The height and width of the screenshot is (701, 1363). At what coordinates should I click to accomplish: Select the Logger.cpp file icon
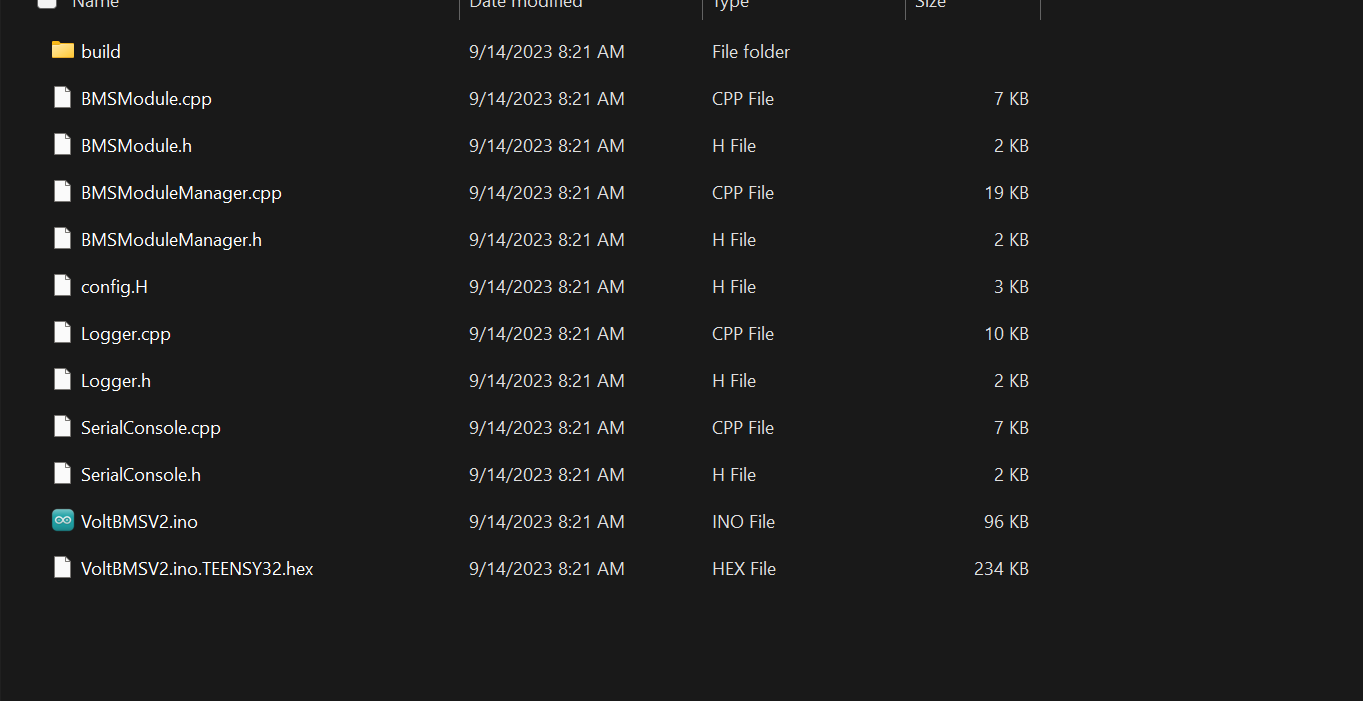(x=63, y=333)
